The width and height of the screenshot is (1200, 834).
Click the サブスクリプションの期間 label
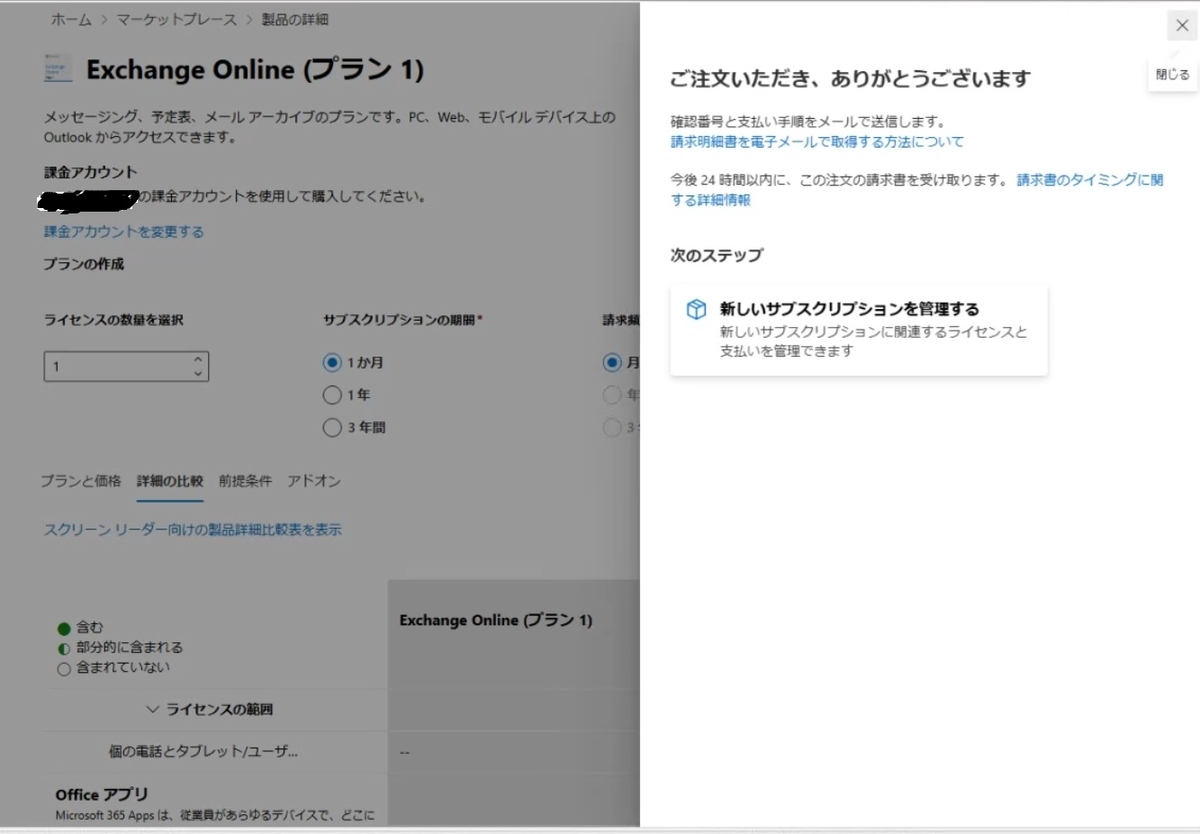coord(403,320)
